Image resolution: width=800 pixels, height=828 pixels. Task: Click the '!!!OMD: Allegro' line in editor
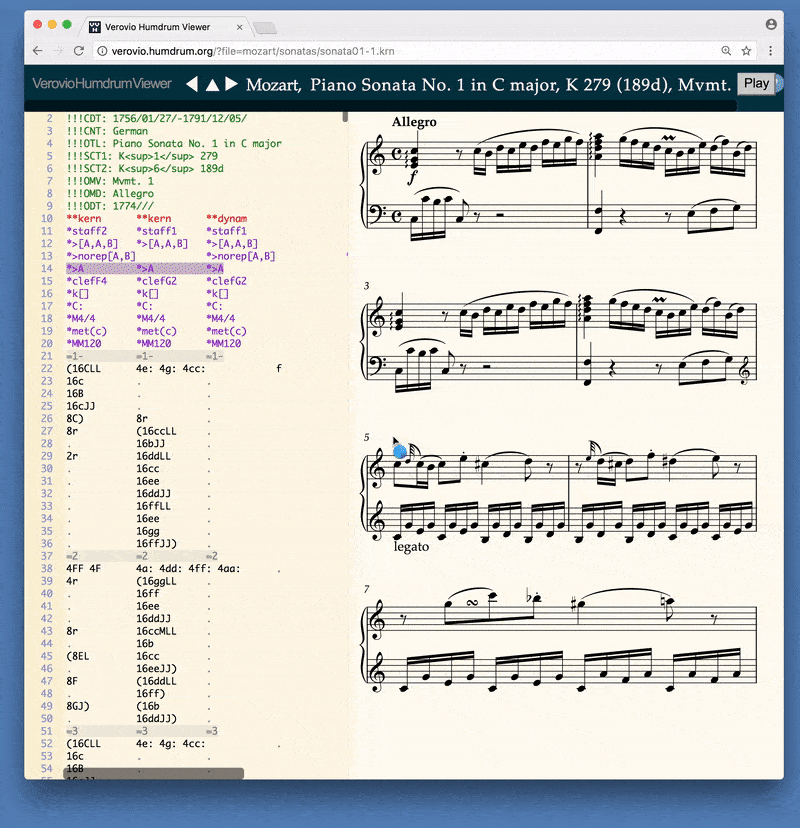(110, 193)
